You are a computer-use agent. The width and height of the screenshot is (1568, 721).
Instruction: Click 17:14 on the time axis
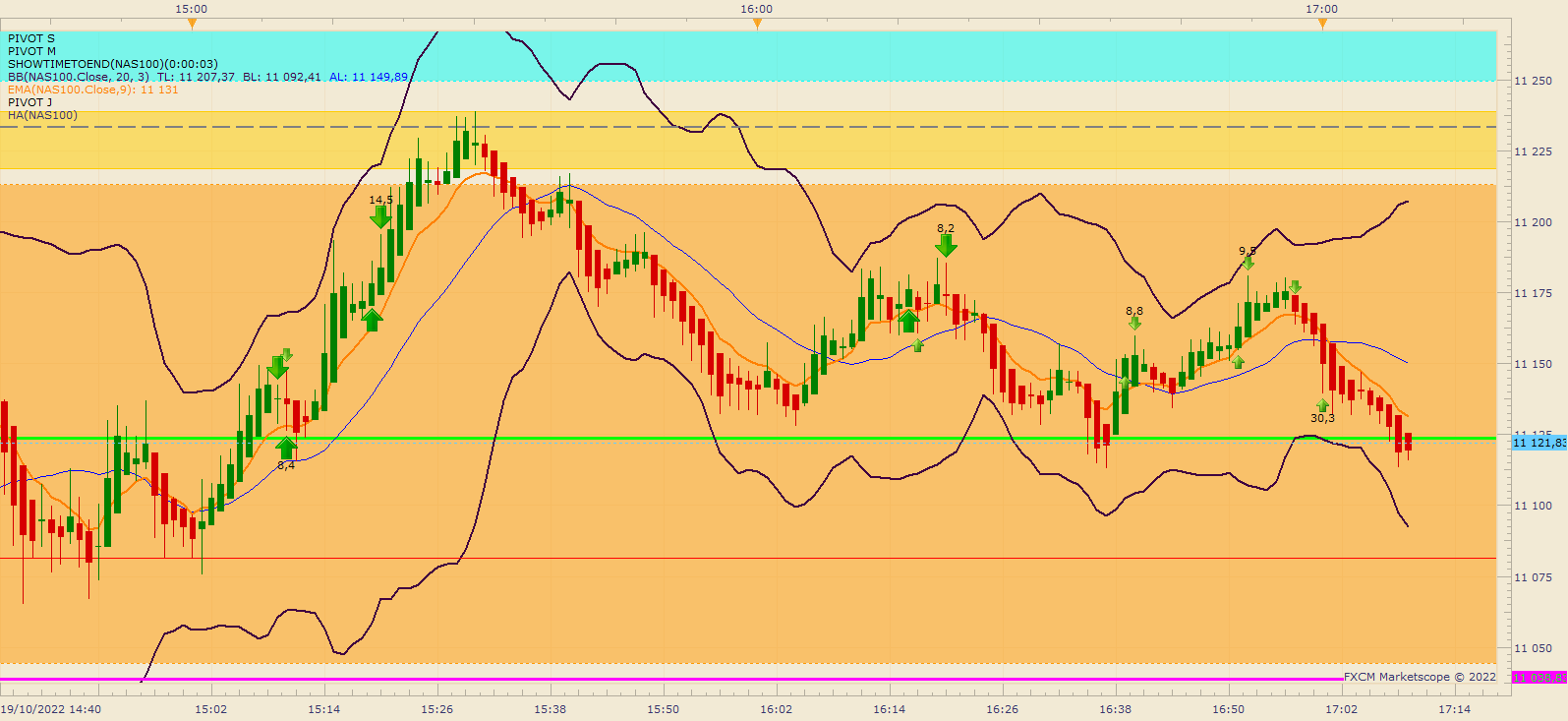coord(1455,709)
